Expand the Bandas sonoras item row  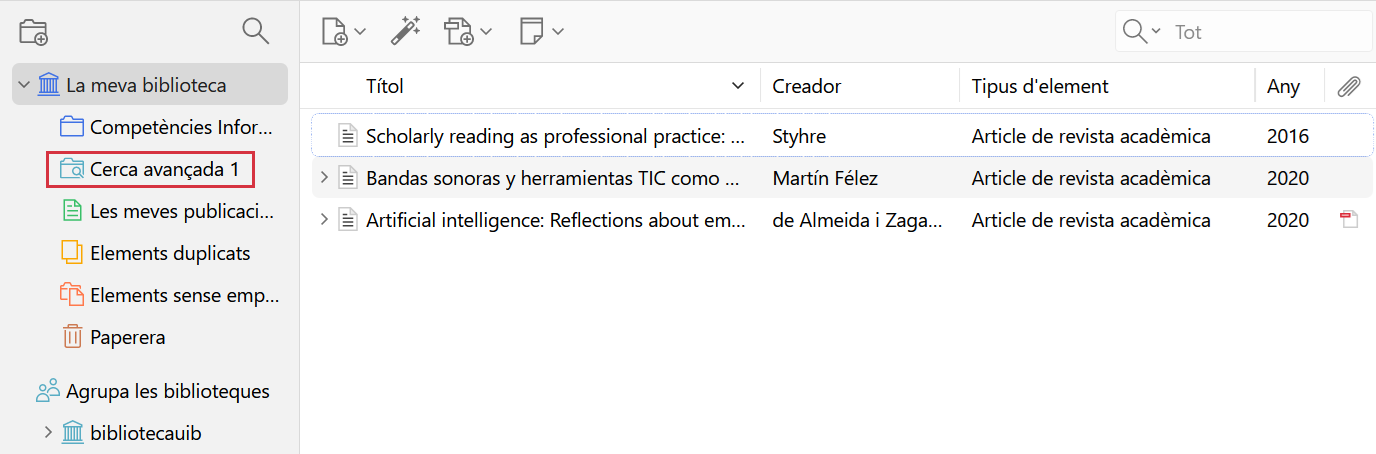(323, 178)
